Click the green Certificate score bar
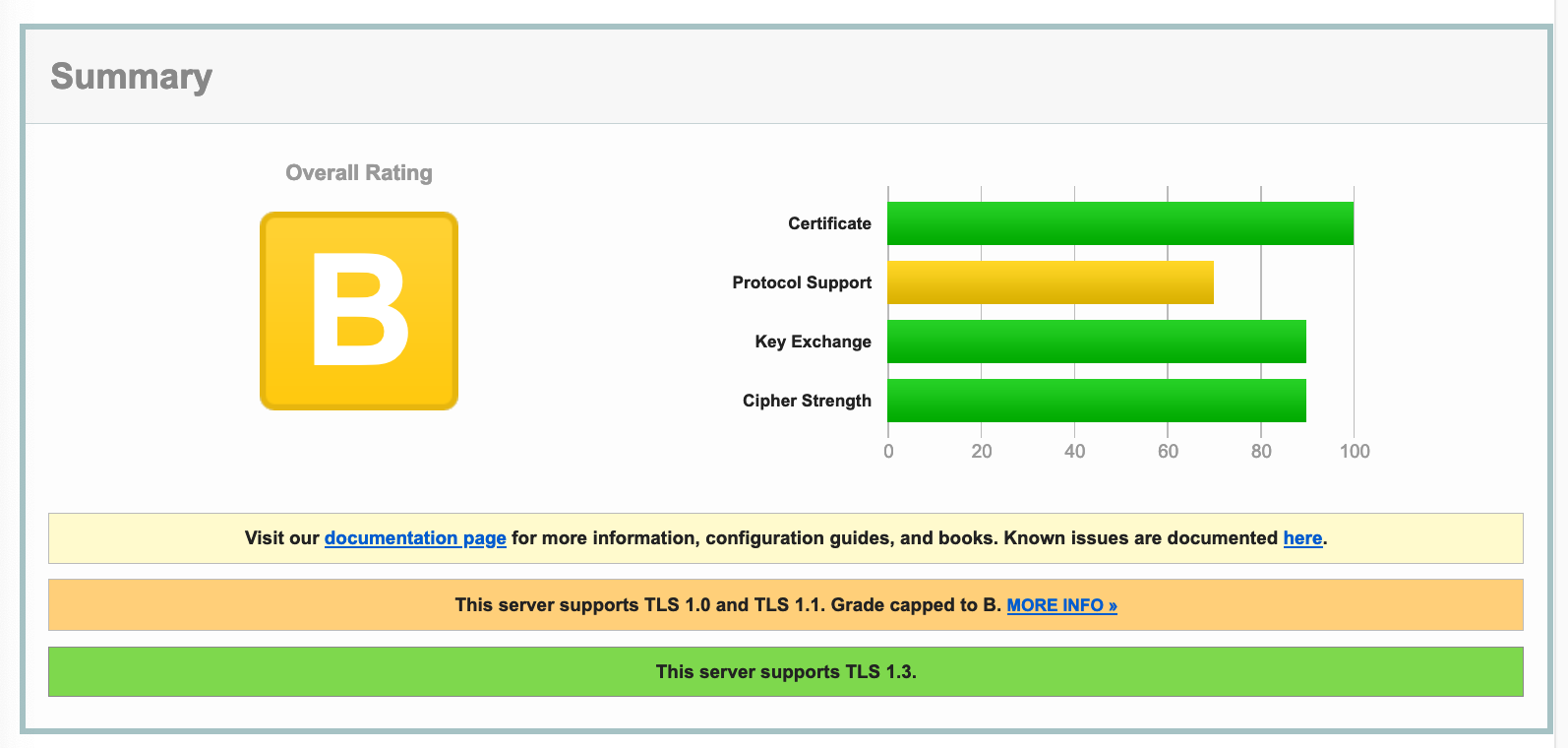 click(x=1120, y=223)
